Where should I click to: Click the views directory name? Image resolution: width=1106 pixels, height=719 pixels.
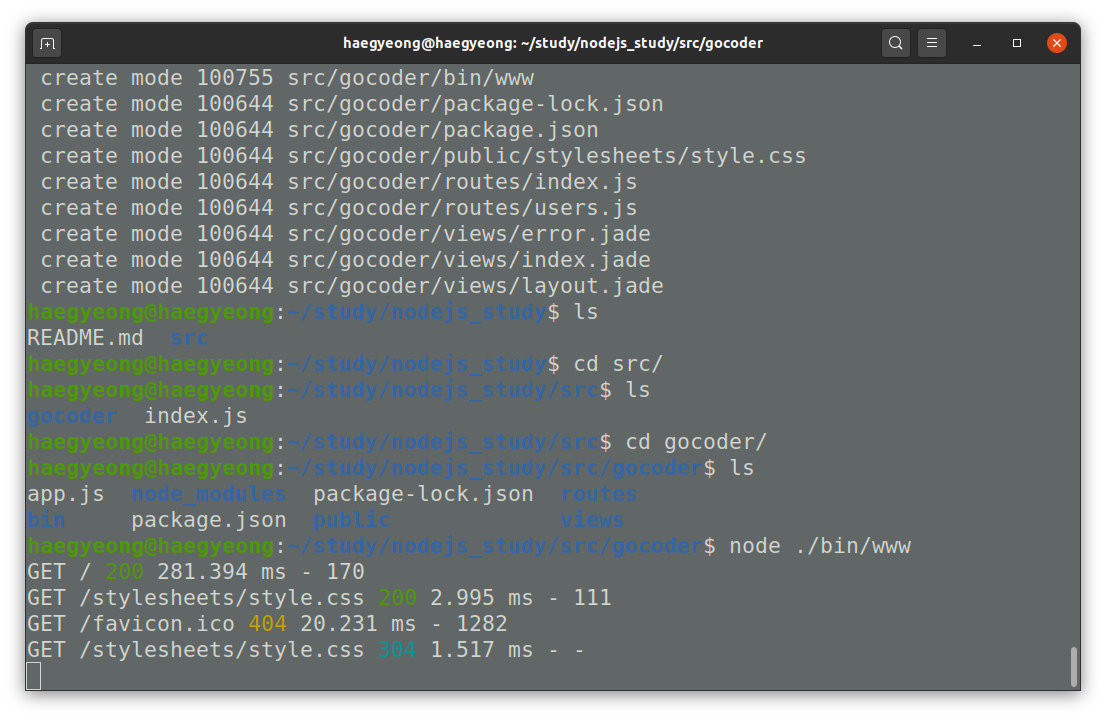pos(591,519)
